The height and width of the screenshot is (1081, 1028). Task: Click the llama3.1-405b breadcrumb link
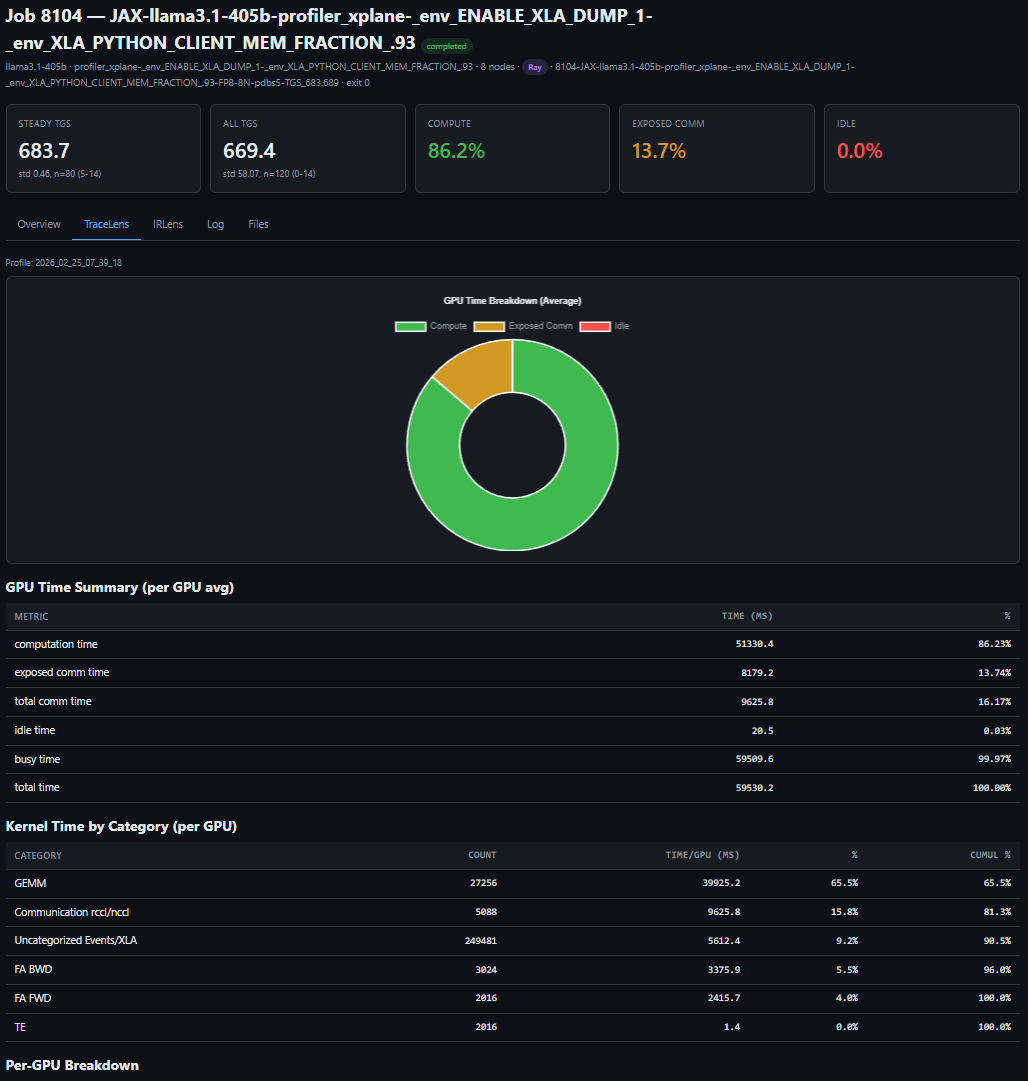[35, 67]
